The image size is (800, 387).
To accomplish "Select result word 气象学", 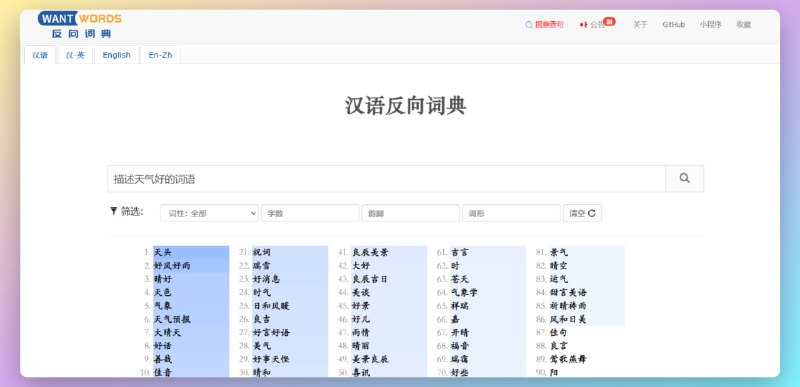I will 465,292.
